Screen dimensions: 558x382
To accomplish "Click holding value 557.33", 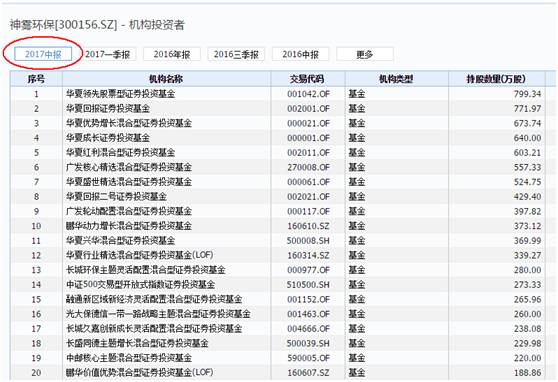I will [x=527, y=167].
